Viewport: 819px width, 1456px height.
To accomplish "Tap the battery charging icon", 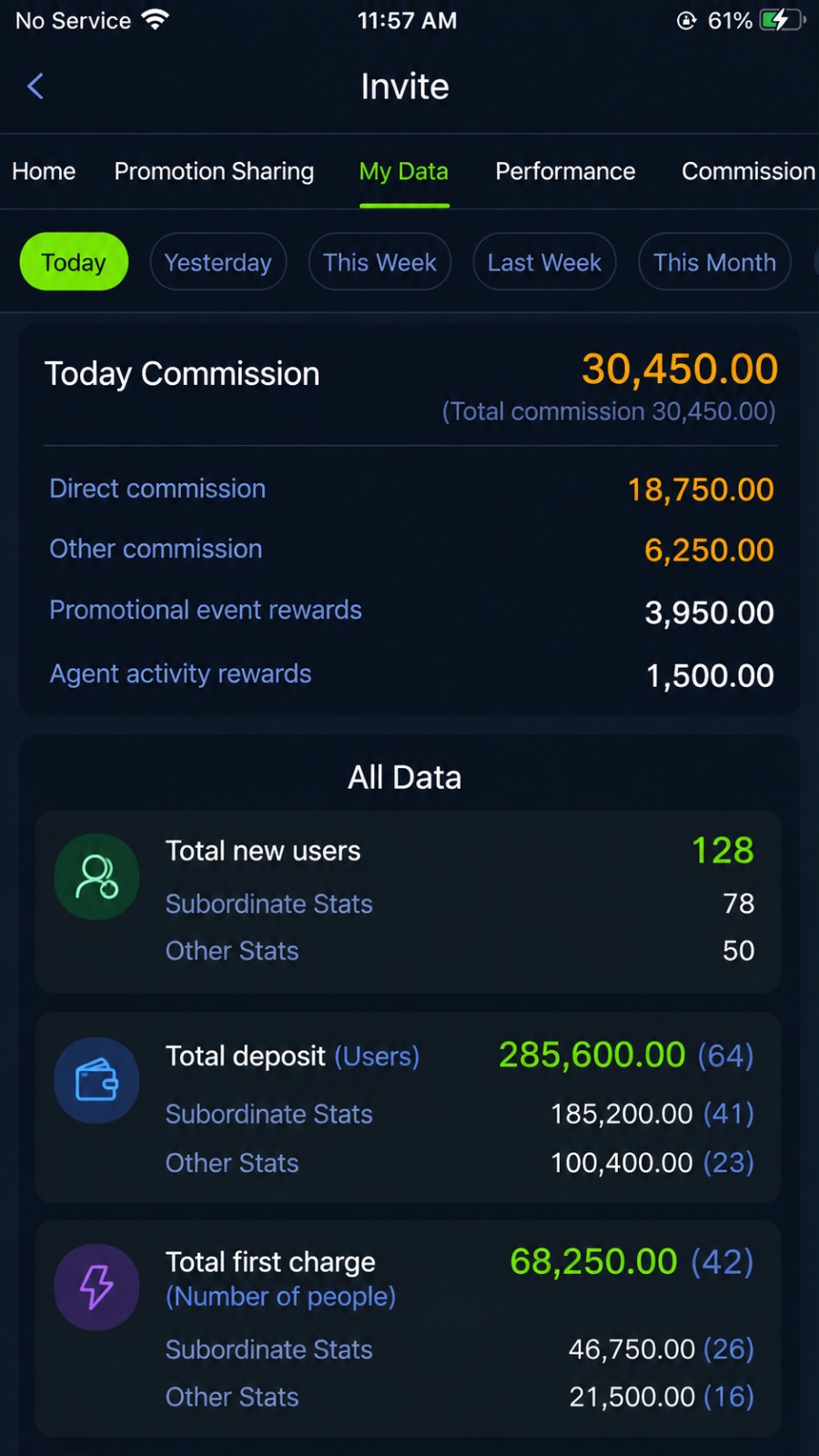I will pos(783,20).
